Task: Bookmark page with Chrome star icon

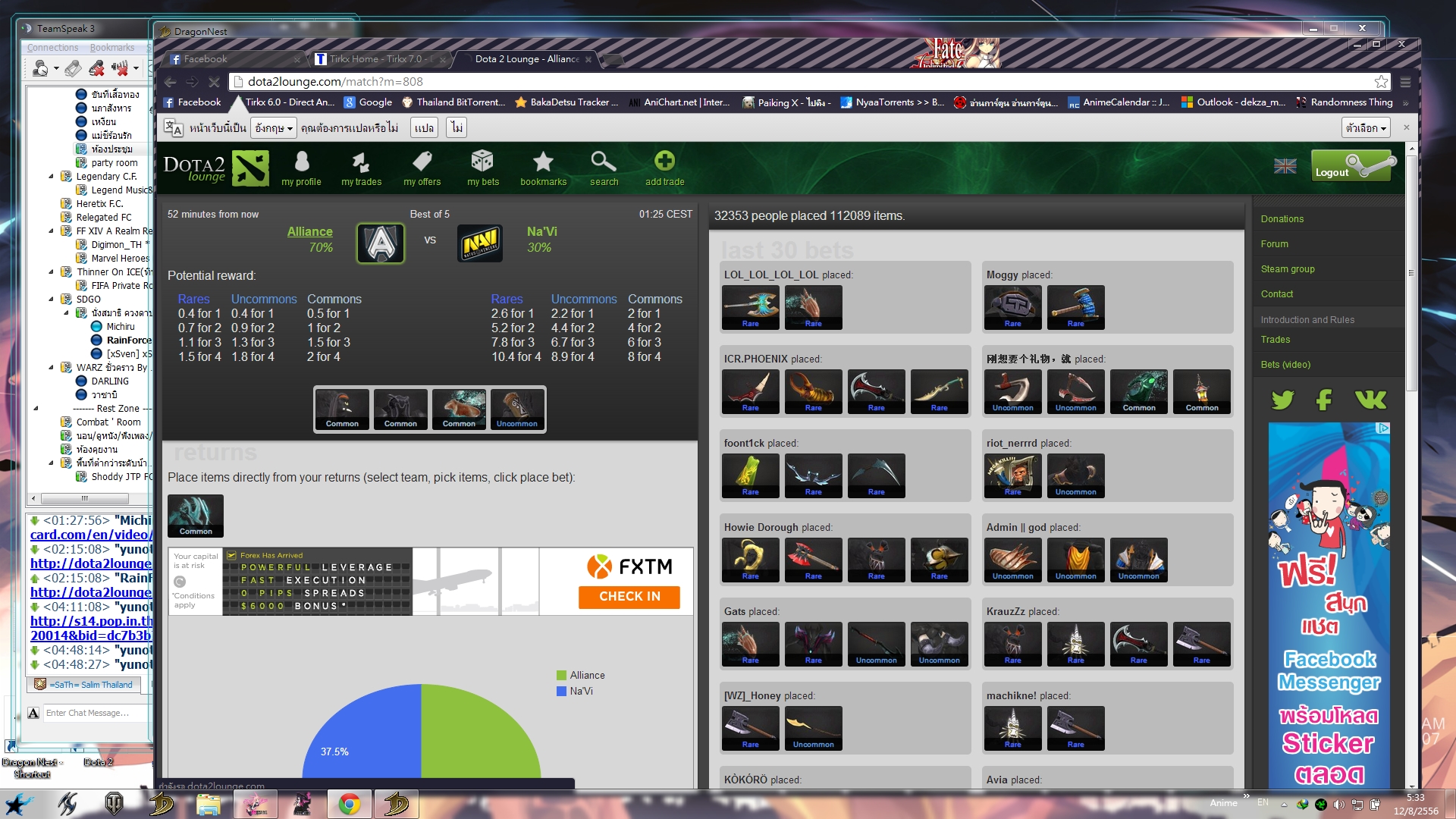Action: [1381, 82]
